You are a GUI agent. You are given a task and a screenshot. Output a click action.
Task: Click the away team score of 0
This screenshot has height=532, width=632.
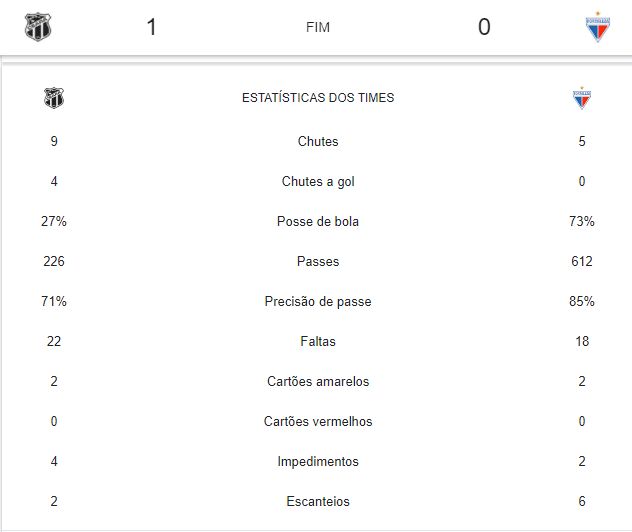(484, 27)
